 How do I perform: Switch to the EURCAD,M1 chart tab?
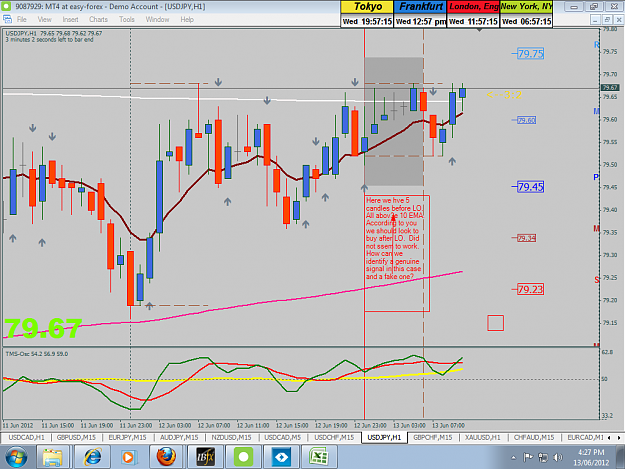point(585,437)
